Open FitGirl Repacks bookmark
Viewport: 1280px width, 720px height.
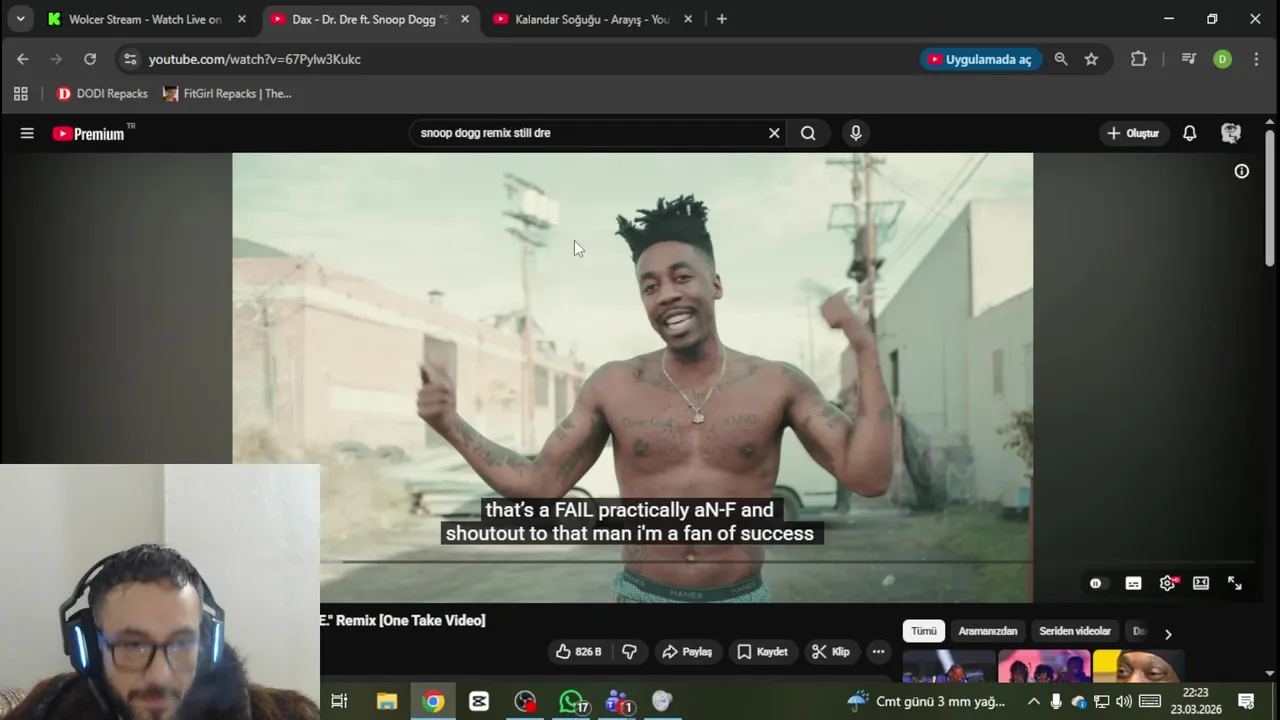tap(227, 94)
